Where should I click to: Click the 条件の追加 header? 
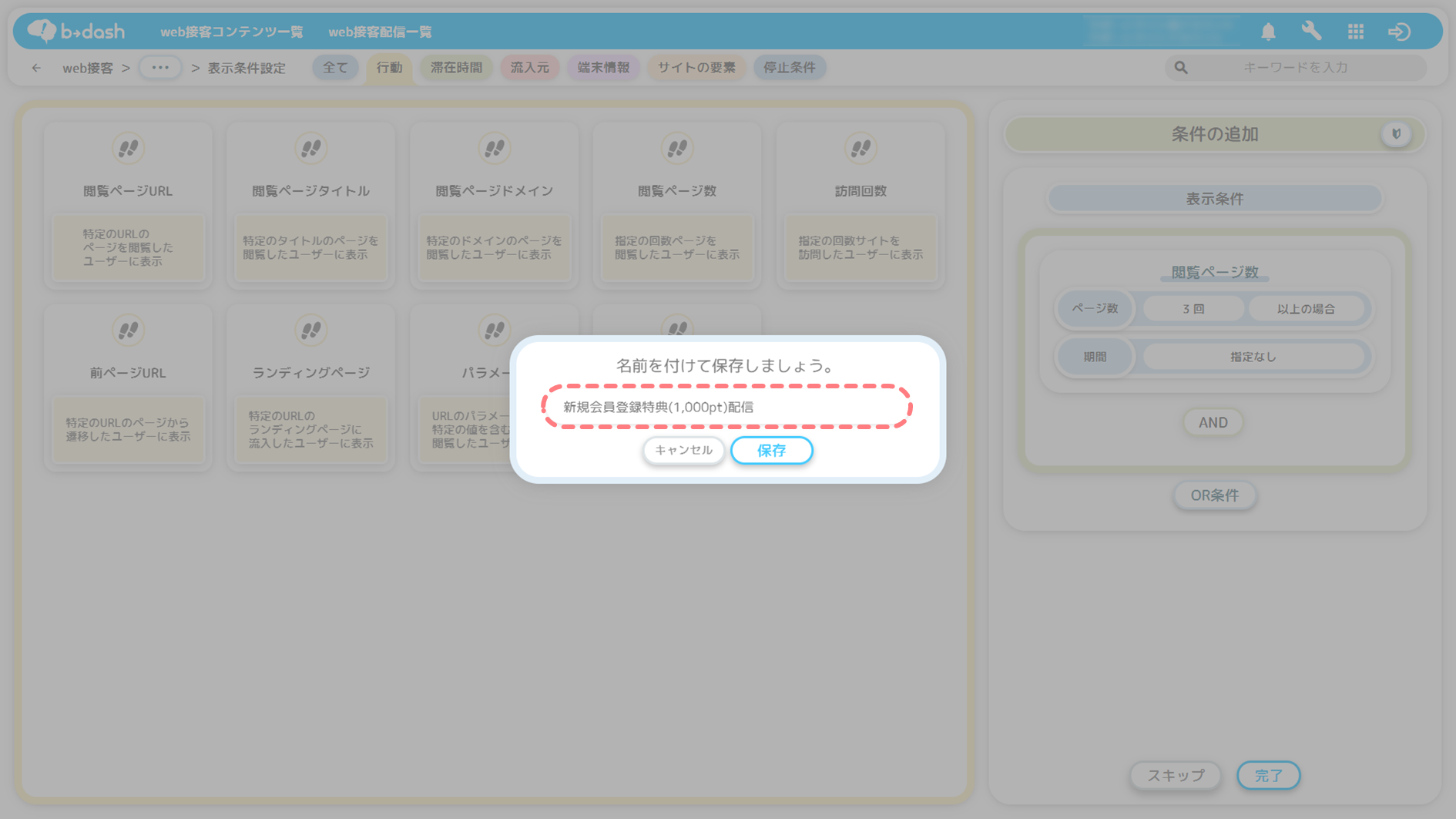coord(1215,134)
